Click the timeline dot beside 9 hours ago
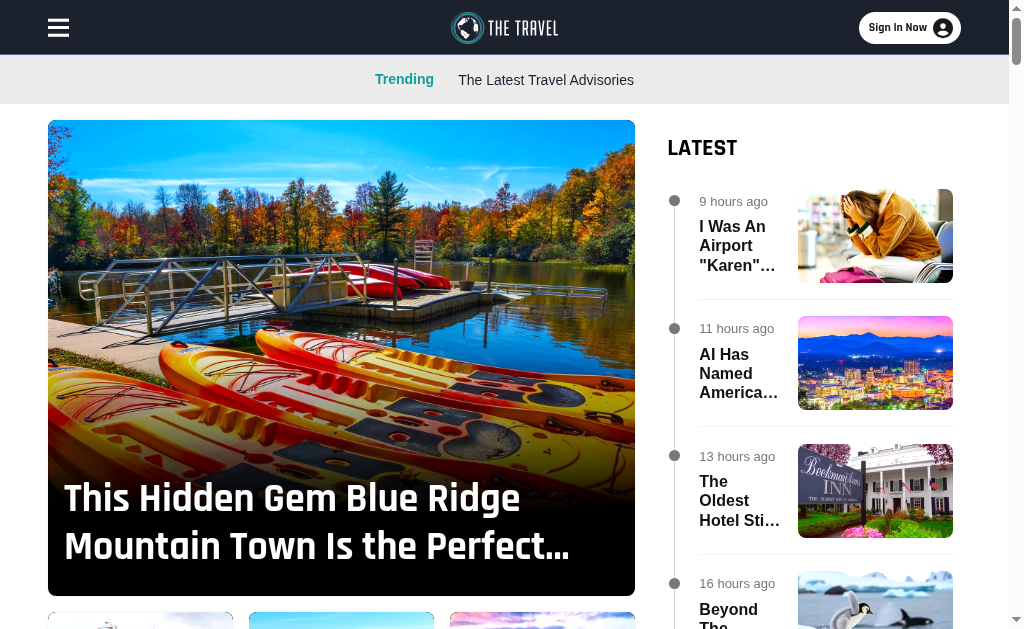 pyautogui.click(x=675, y=201)
